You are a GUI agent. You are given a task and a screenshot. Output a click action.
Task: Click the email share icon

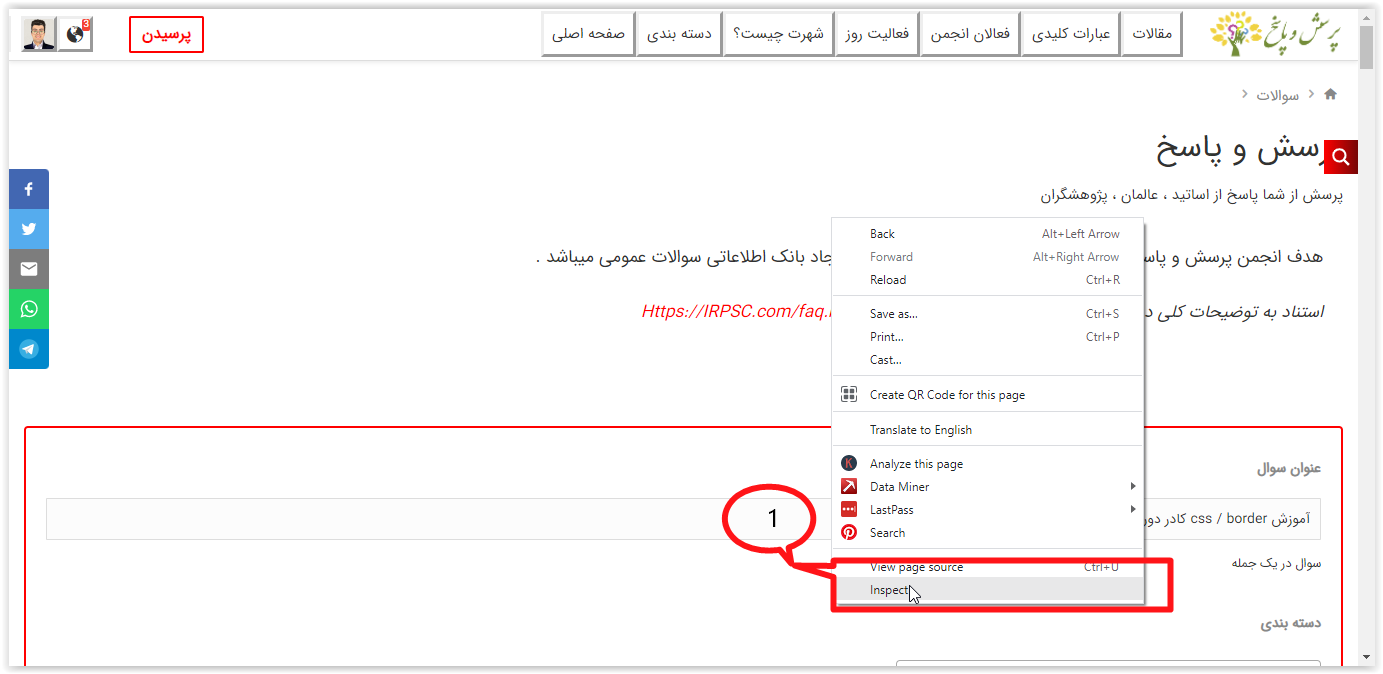[29, 269]
